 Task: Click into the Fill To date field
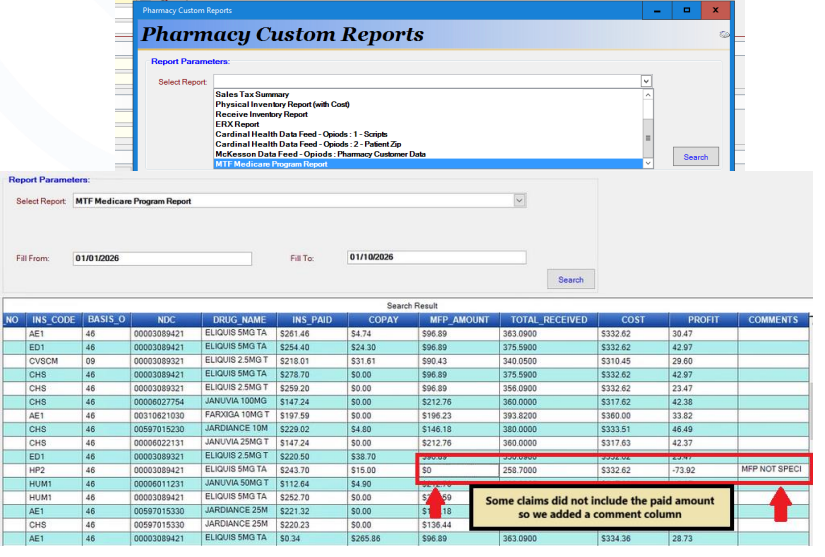435,258
